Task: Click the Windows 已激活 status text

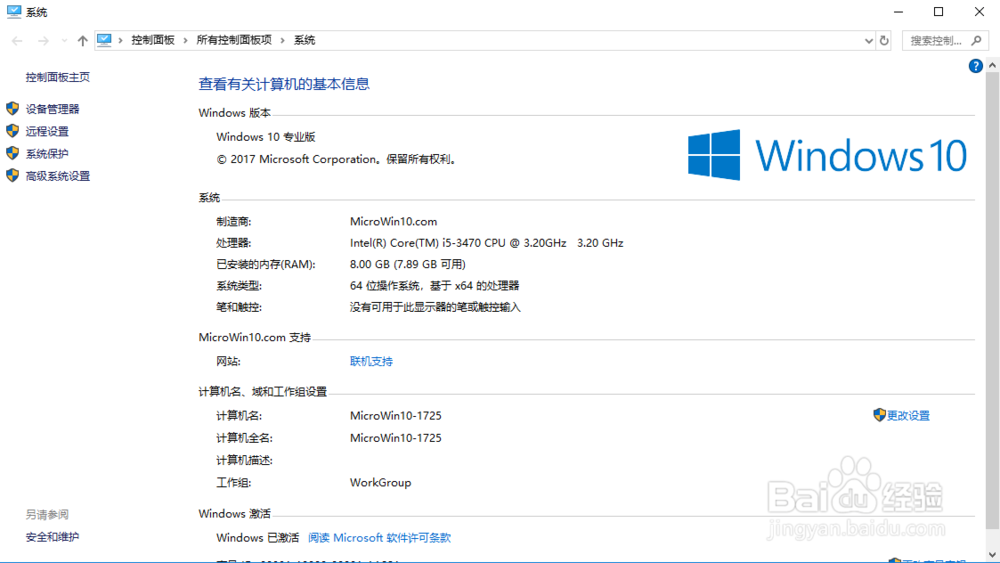Action: pos(258,538)
